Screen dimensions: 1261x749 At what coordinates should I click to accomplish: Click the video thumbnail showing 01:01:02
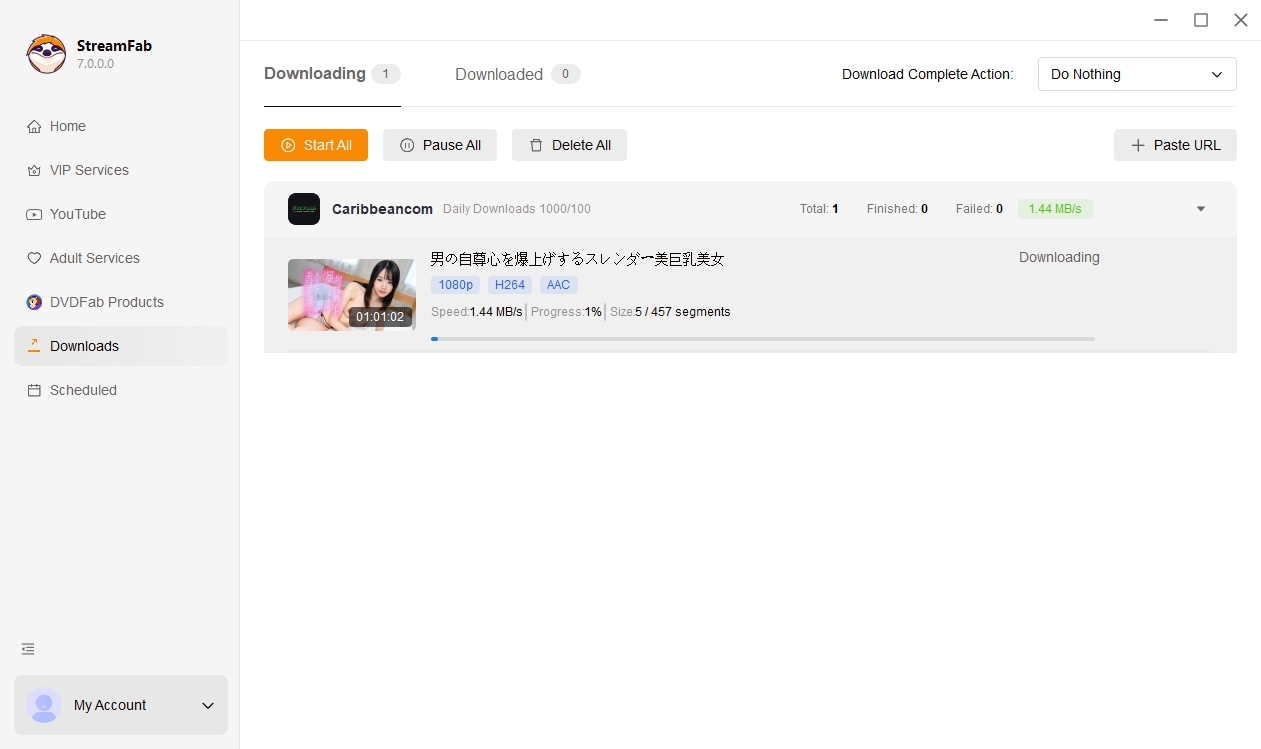point(351,294)
